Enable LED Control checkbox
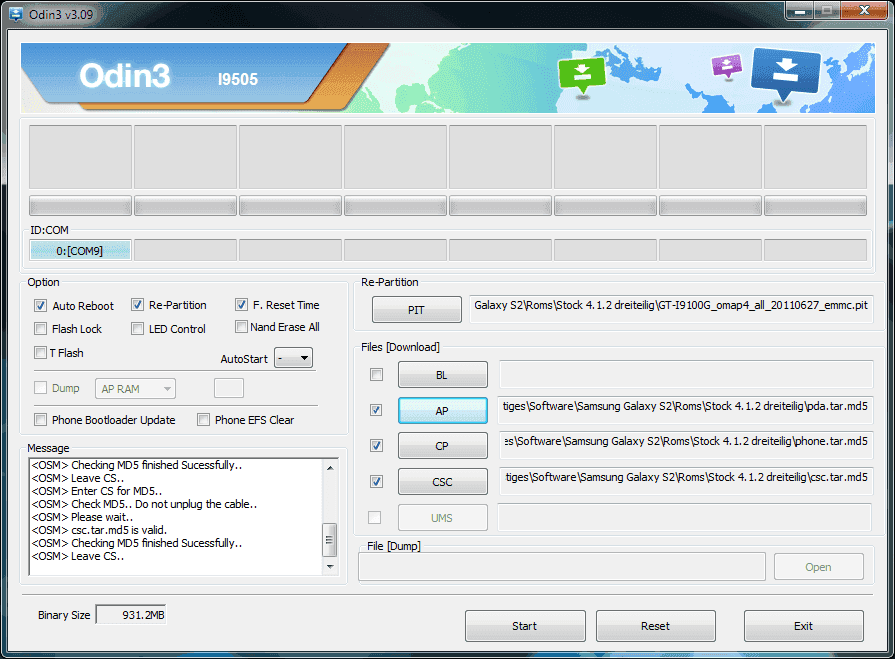Screen dimensions: 895x659 137,329
